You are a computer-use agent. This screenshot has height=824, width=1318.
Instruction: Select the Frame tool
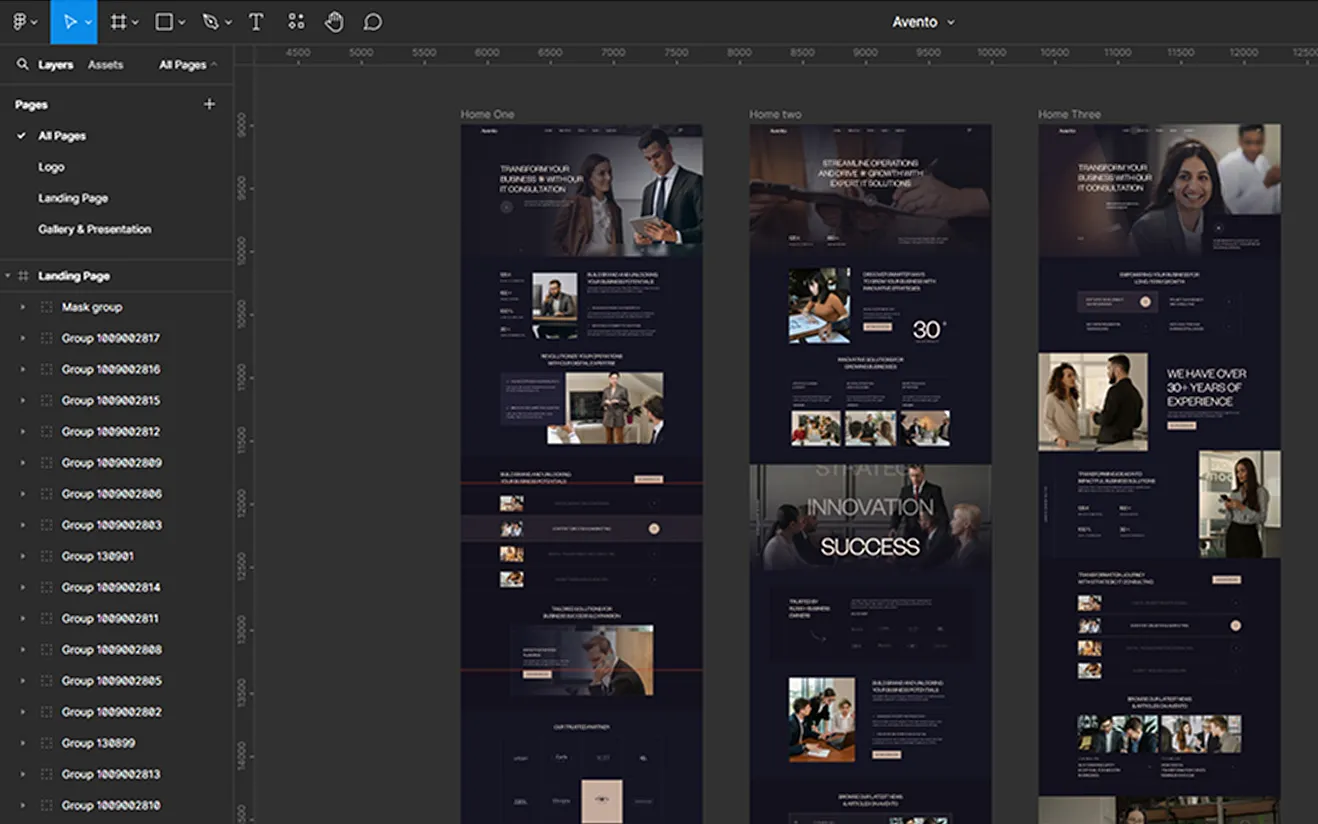pyautogui.click(x=118, y=22)
